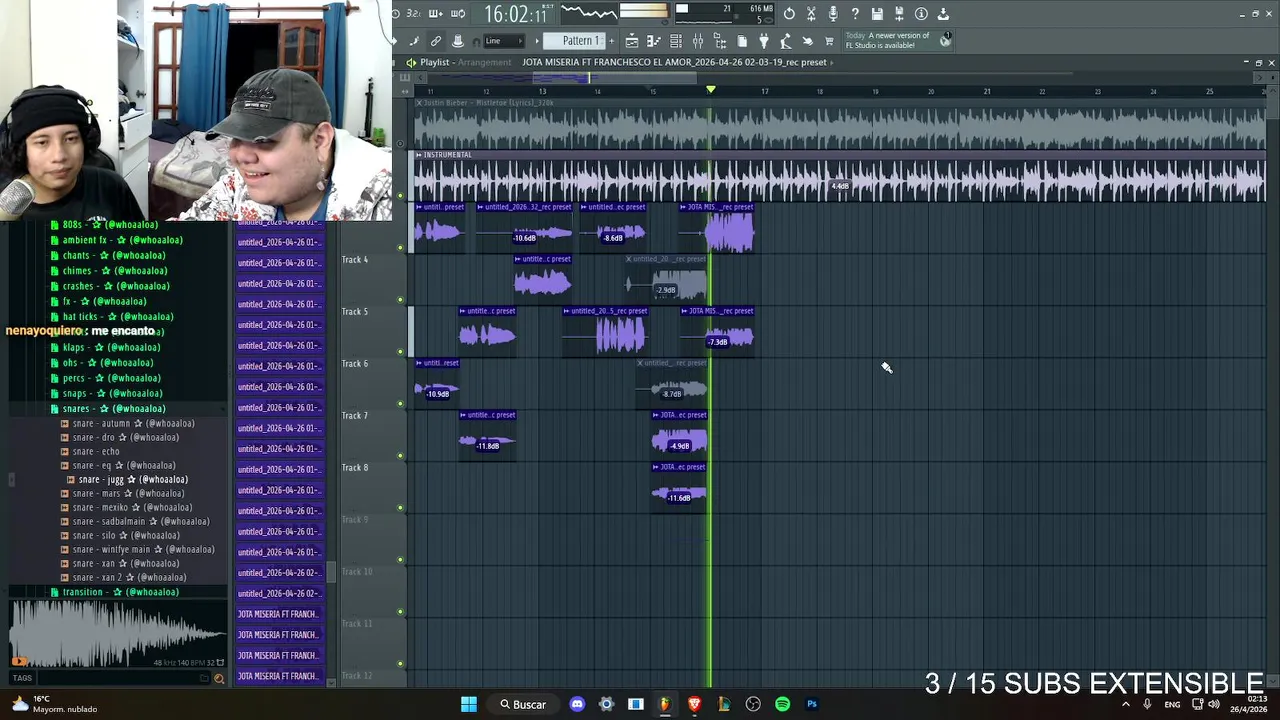1280x720 pixels.
Task: Expand the 808s folder in browser
Action: point(110,225)
